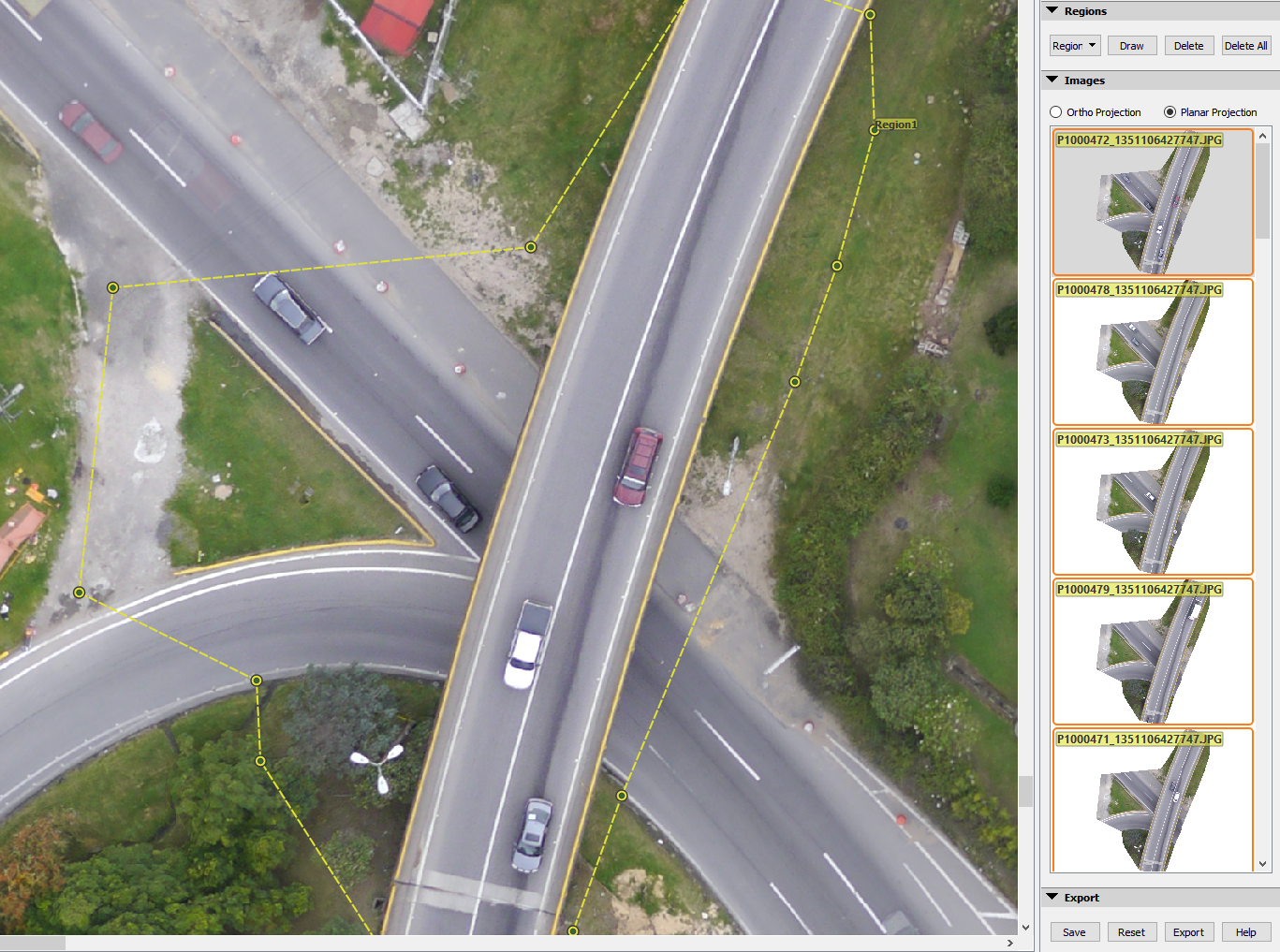The image size is (1280, 952).
Task: Click the Export button
Action: (1188, 932)
